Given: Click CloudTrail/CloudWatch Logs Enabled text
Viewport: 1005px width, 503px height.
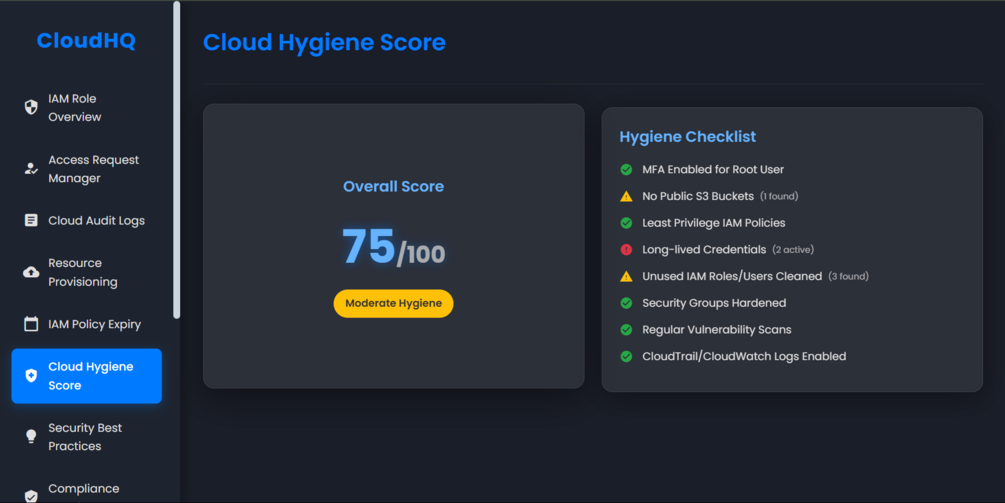Looking at the screenshot, I should point(744,356).
